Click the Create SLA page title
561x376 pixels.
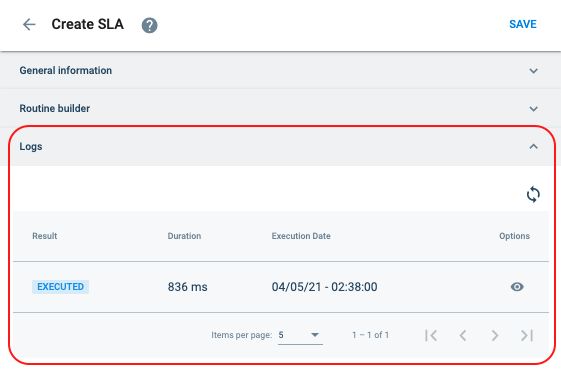(88, 24)
